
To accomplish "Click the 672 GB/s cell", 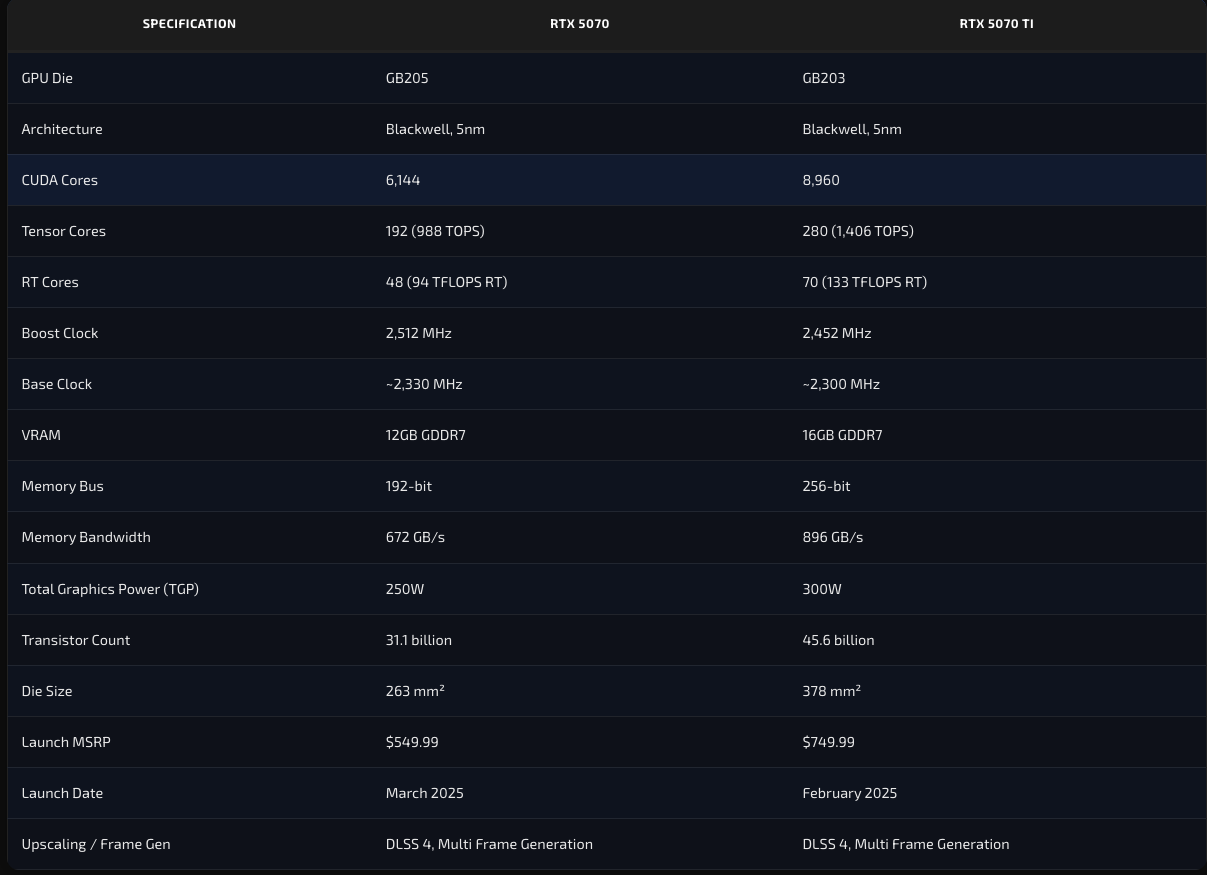I will pos(415,537).
